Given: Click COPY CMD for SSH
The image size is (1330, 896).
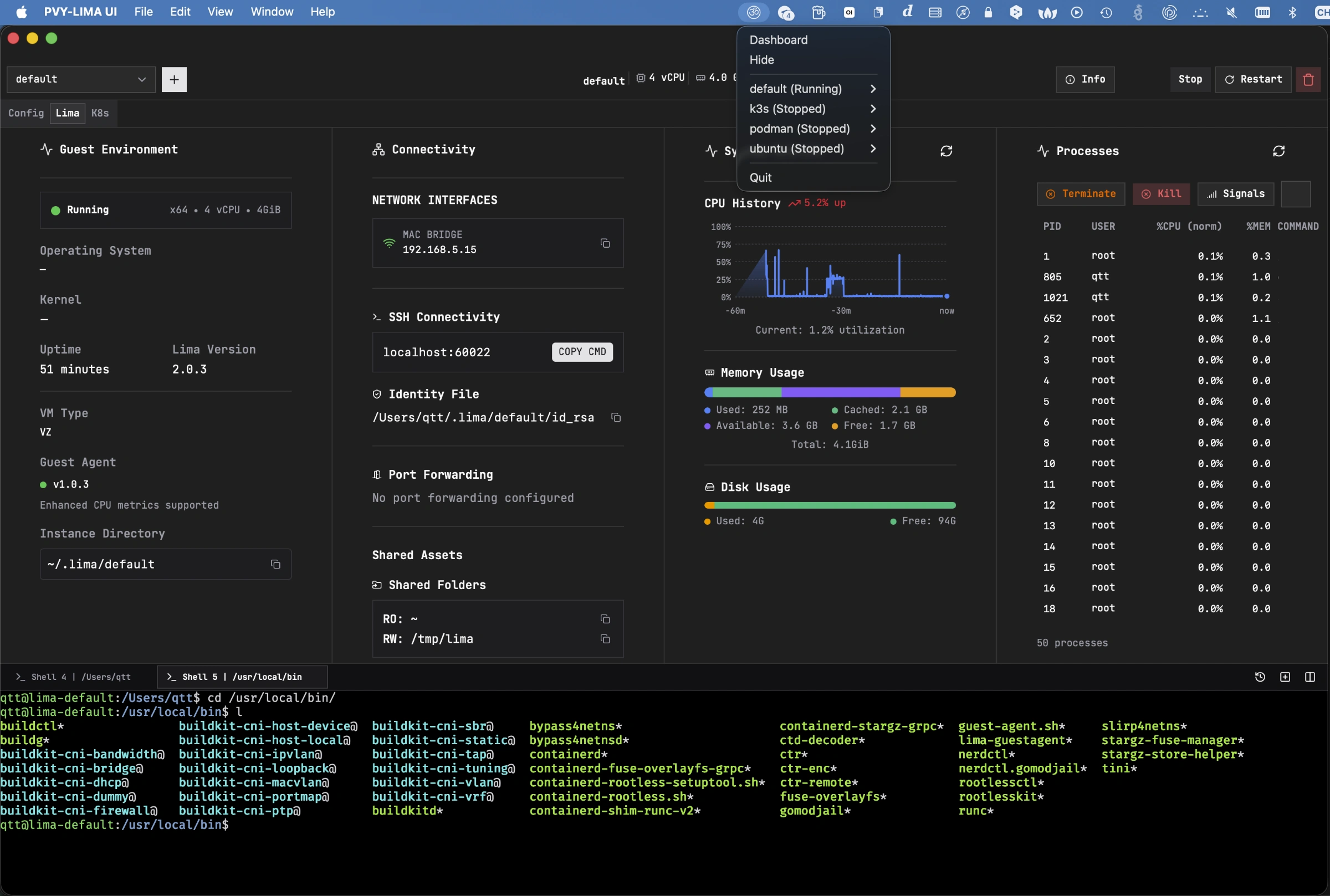Looking at the screenshot, I should point(582,352).
